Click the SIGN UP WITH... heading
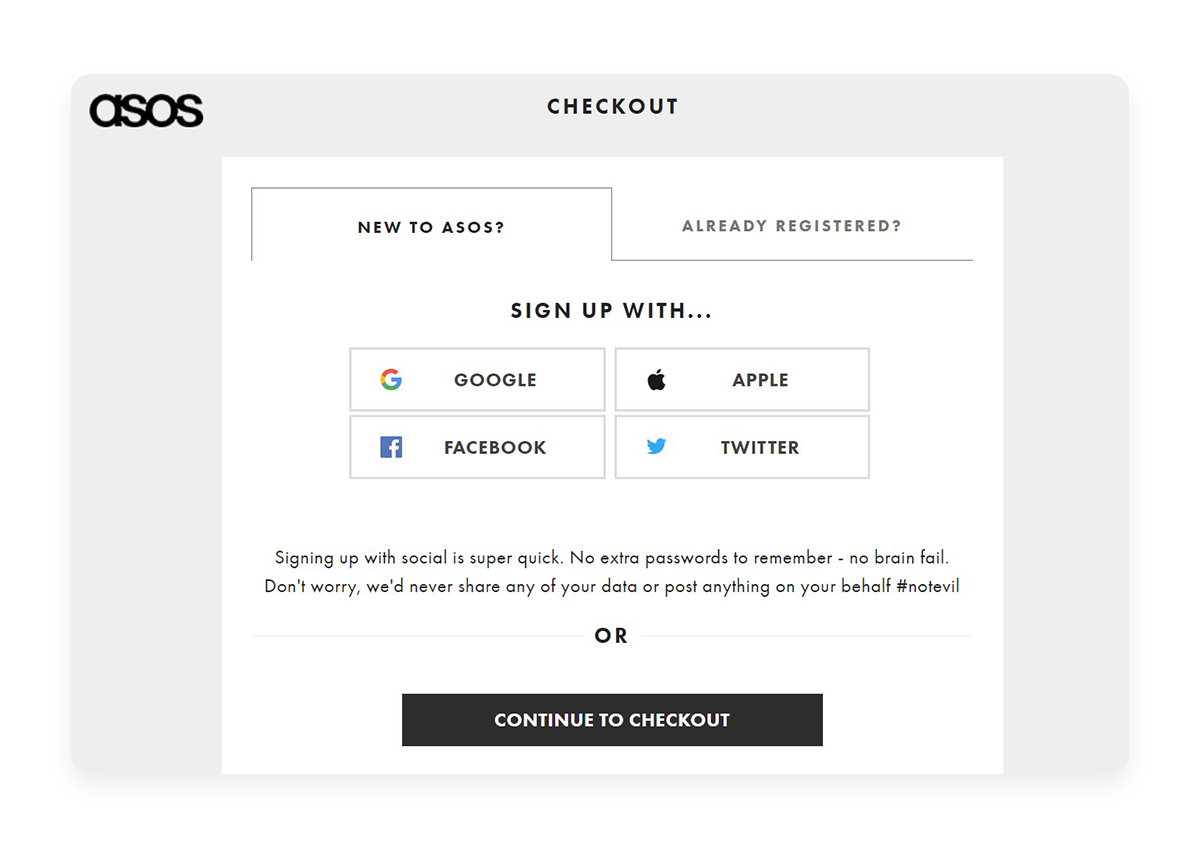Image resolution: width=1200 pixels, height=850 pixels. click(612, 311)
